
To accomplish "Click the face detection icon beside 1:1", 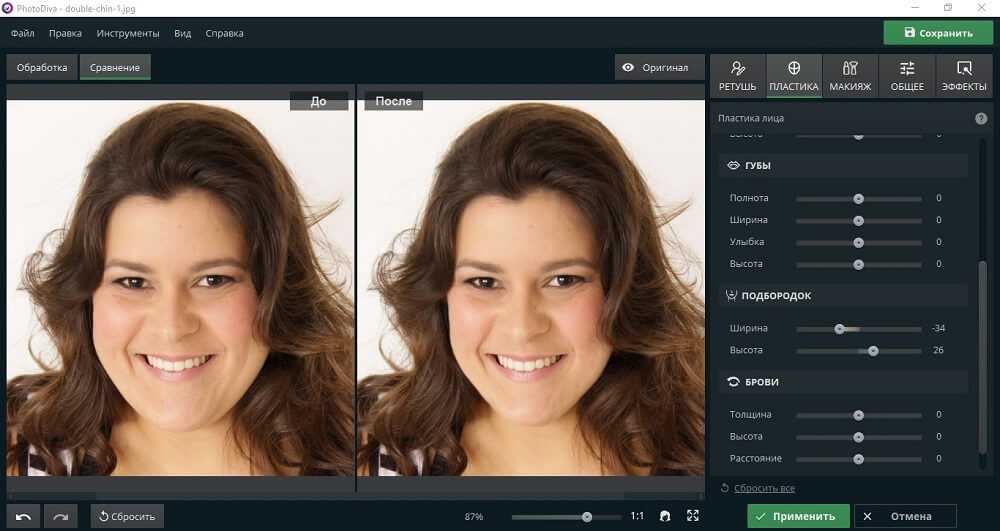I will pos(665,516).
